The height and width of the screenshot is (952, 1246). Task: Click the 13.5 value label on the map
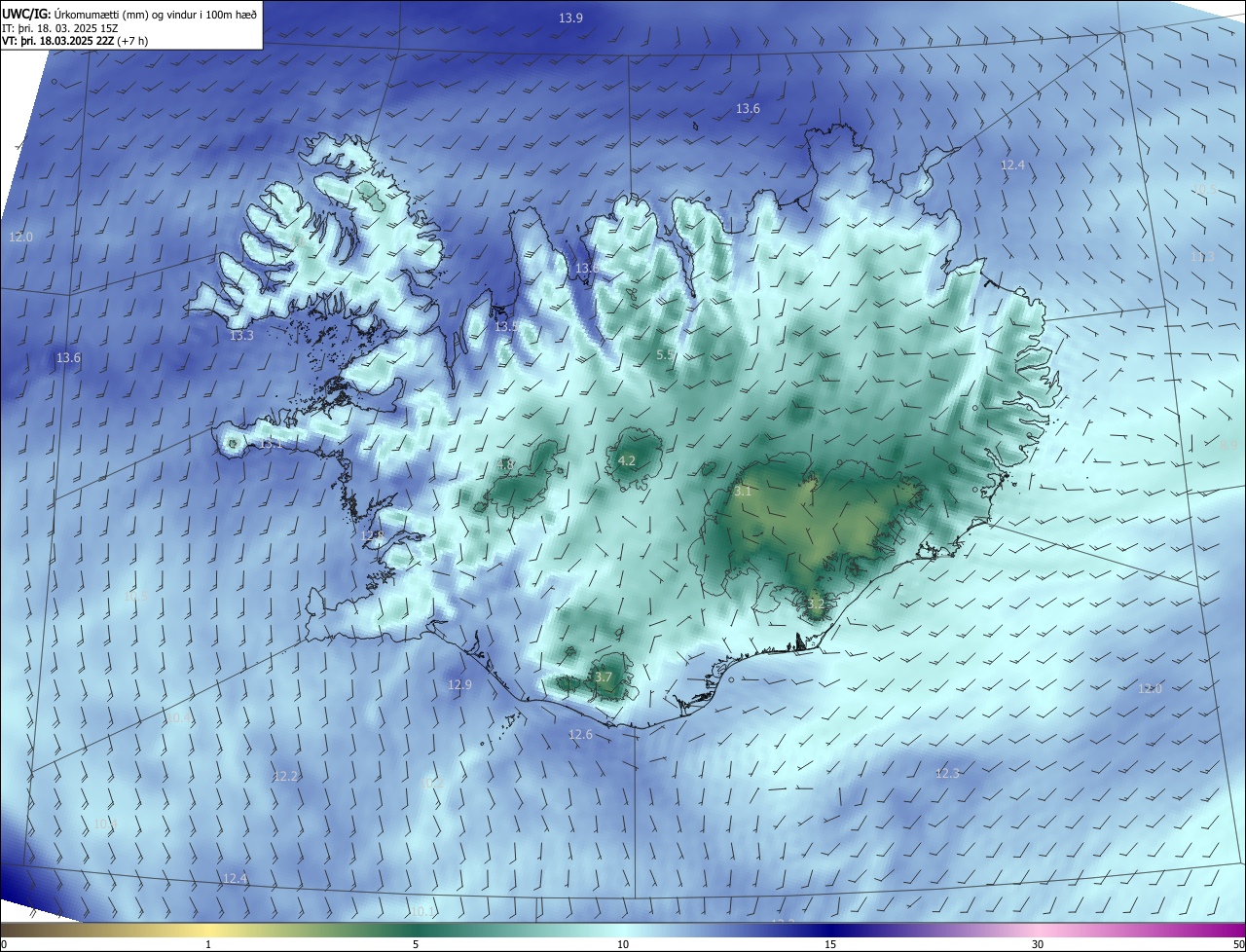click(x=506, y=326)
